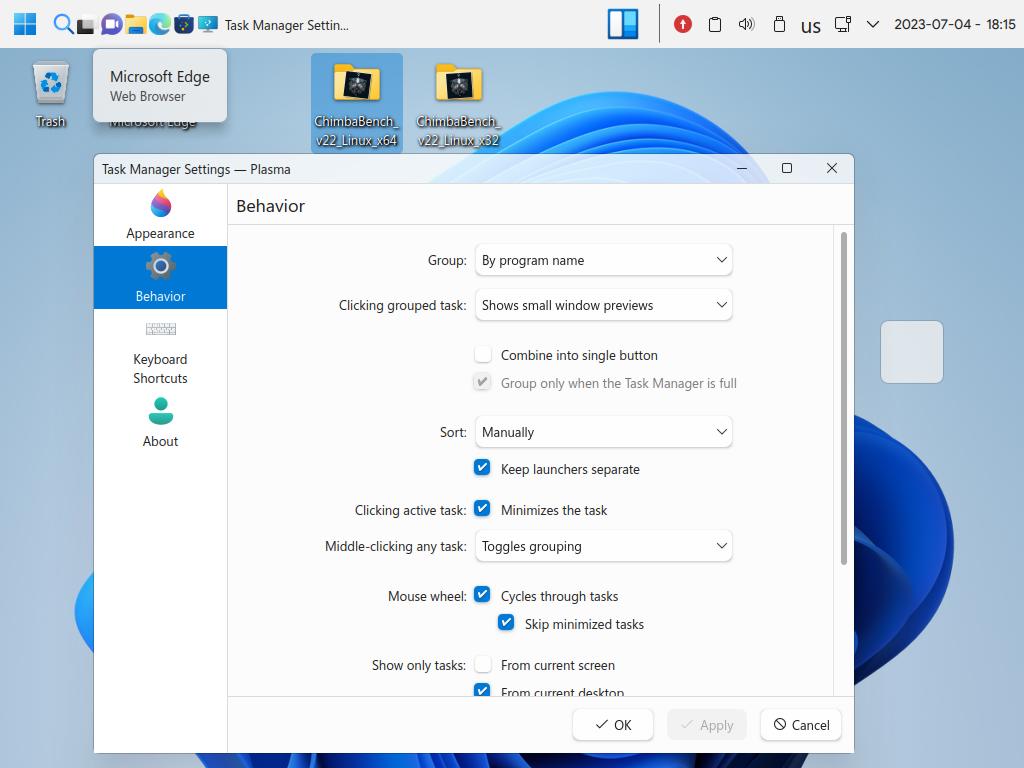Expand the Clicking grouped task dropdown
1024x768 pixels.
point(603,305)
